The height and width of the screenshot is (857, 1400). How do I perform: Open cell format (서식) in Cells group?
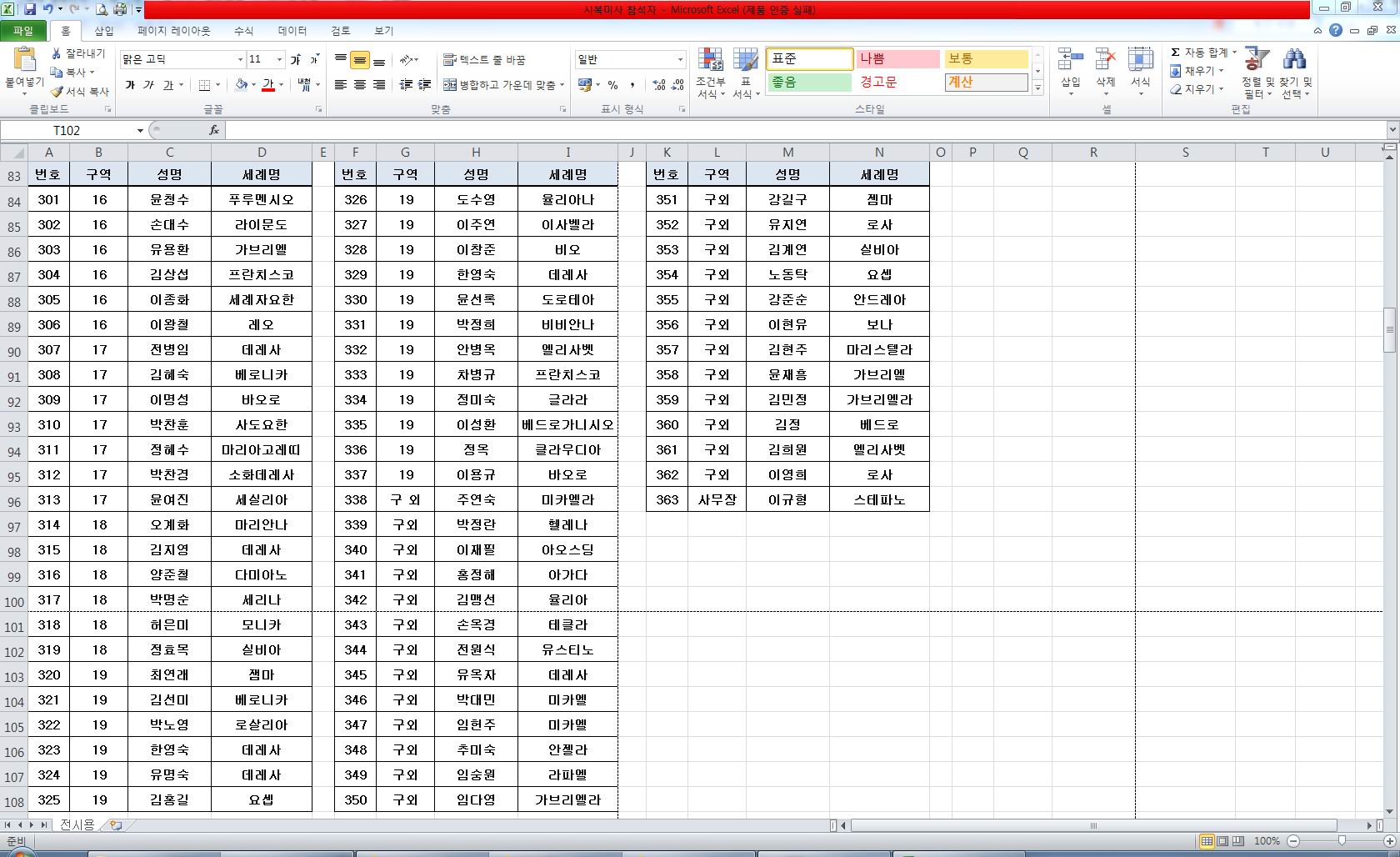(1141, 72)
